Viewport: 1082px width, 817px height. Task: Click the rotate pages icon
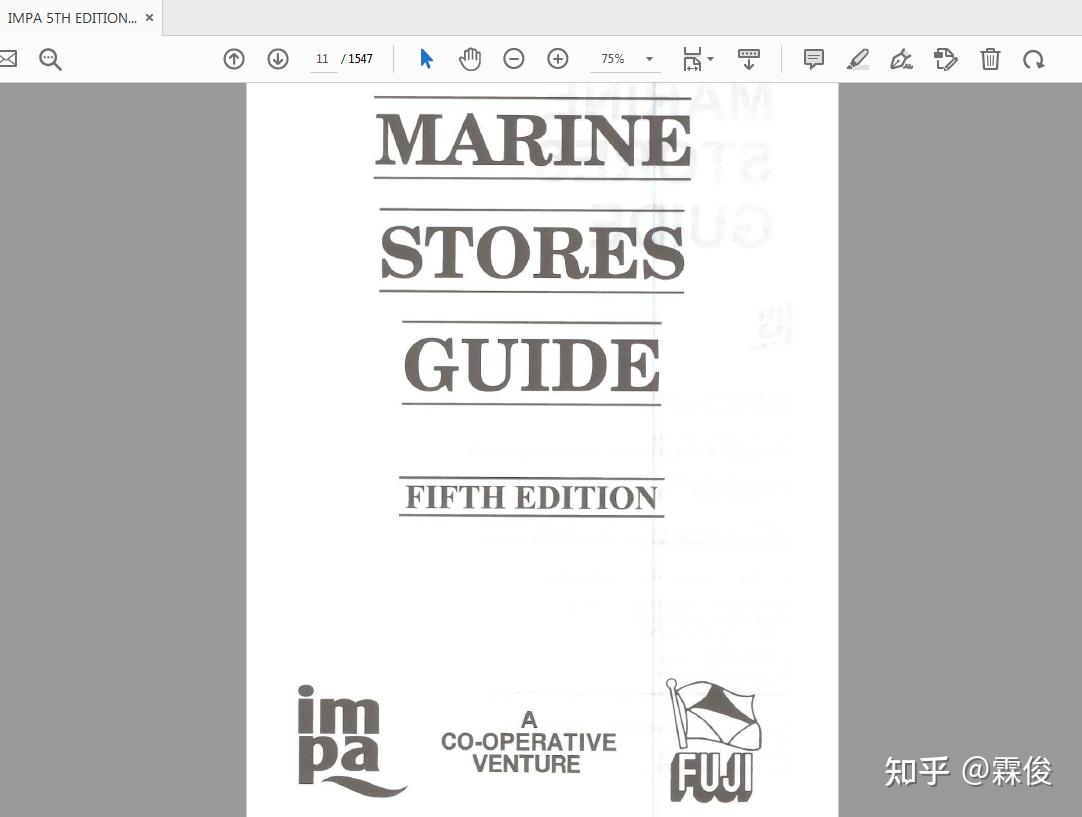pos(1033,59)
